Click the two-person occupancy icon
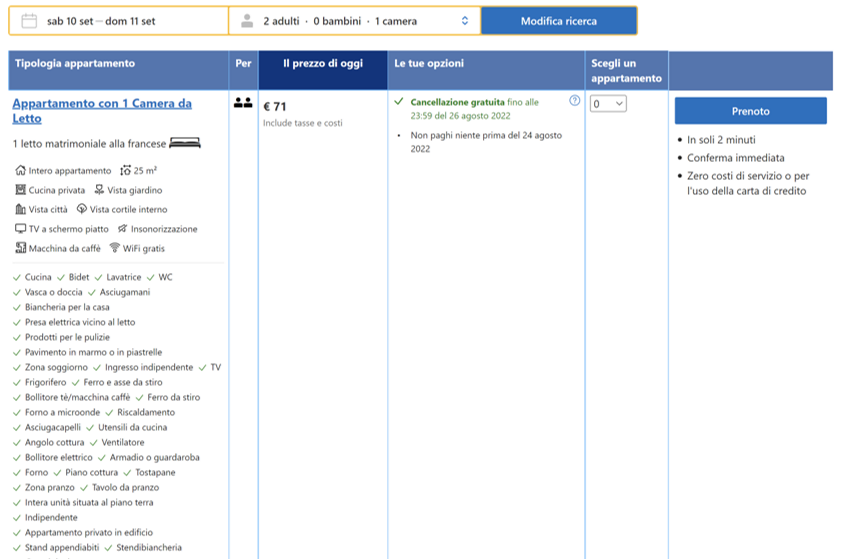The width and height of the screenshot is (844, 559). tap(243, 102)
